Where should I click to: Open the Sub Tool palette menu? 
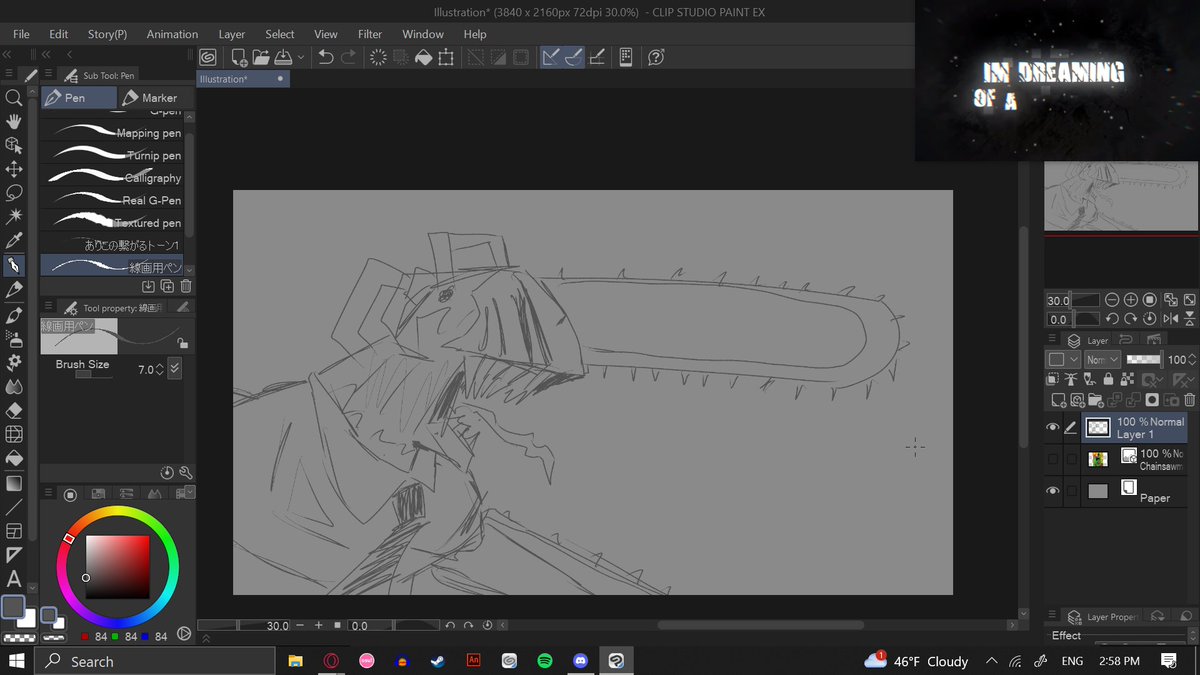coord(46,75)
